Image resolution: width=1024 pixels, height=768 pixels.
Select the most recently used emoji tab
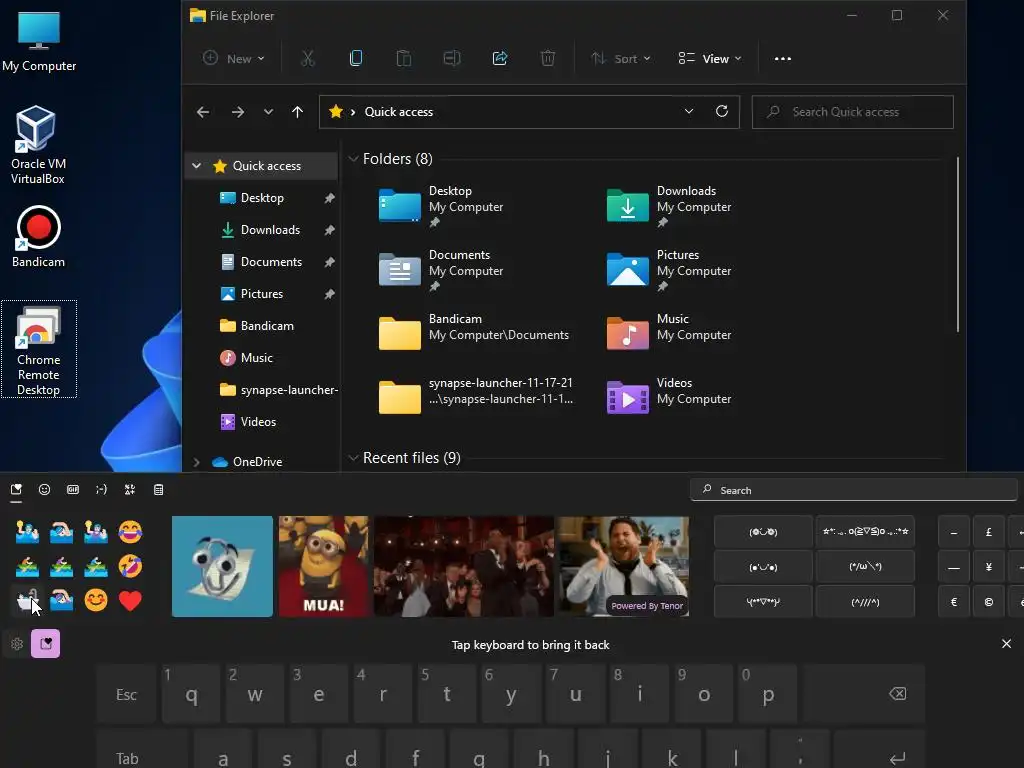pyautogui.click(x=16, y=490)
